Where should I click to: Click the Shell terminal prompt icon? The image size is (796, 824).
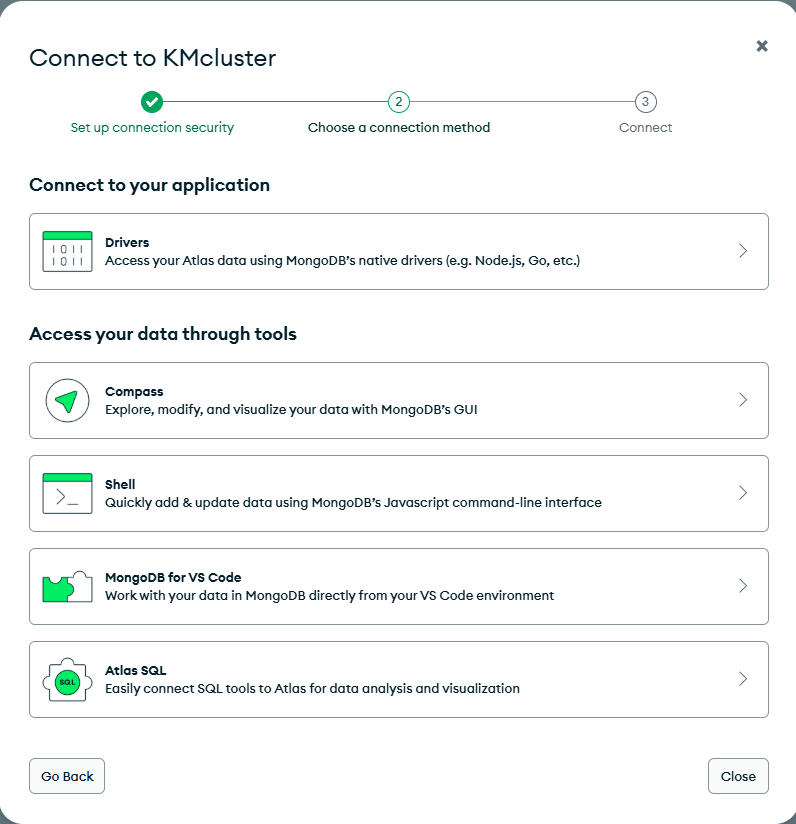[x=67, y=493]
